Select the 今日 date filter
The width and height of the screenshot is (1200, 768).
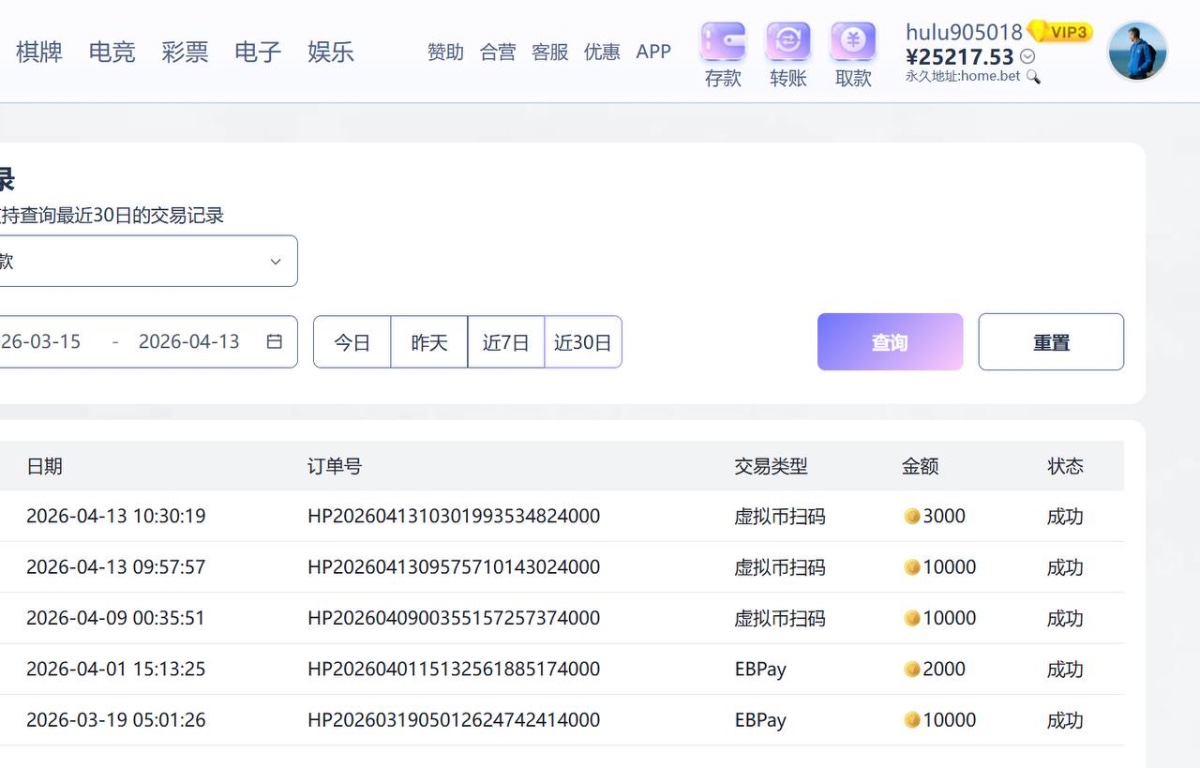click(353, 341)
